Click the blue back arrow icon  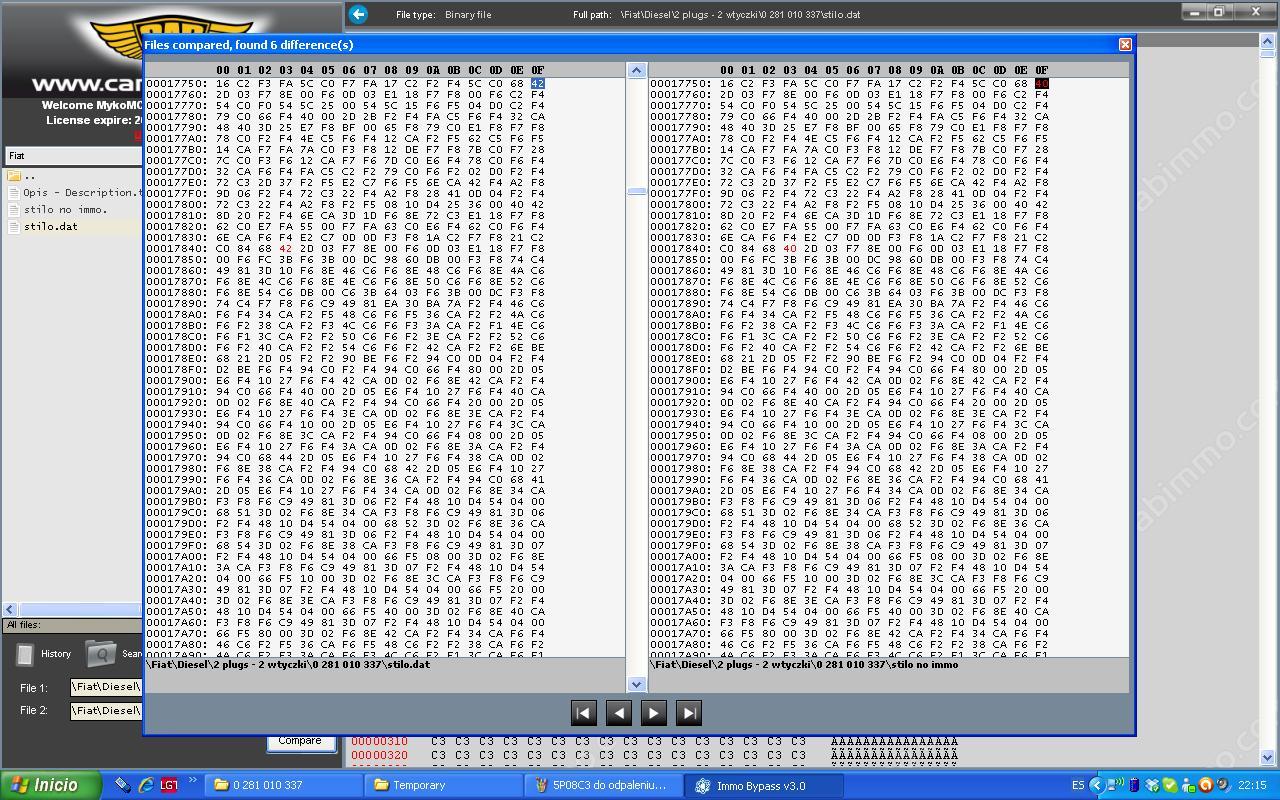point(358,14)
